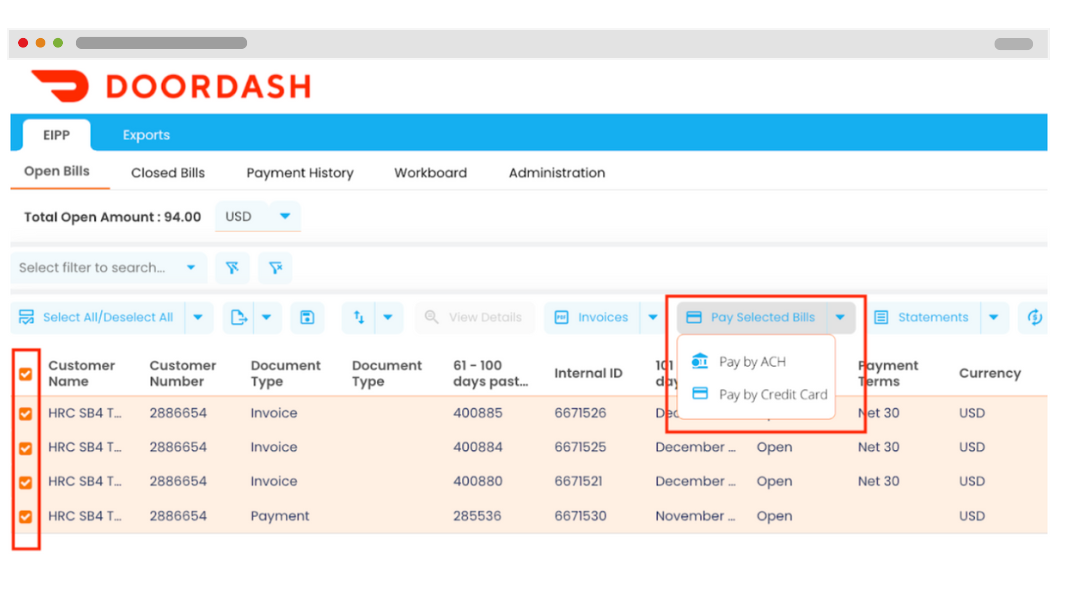Click the Statements document icon
The width and height of the screenshot is (1080, 600).
tap(881, 318)
